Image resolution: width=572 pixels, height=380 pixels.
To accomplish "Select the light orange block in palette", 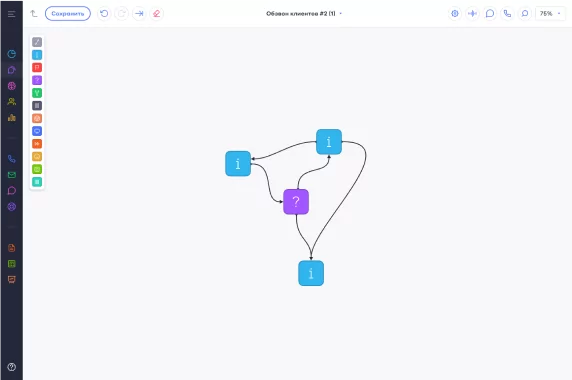I will tap(37, 118).
